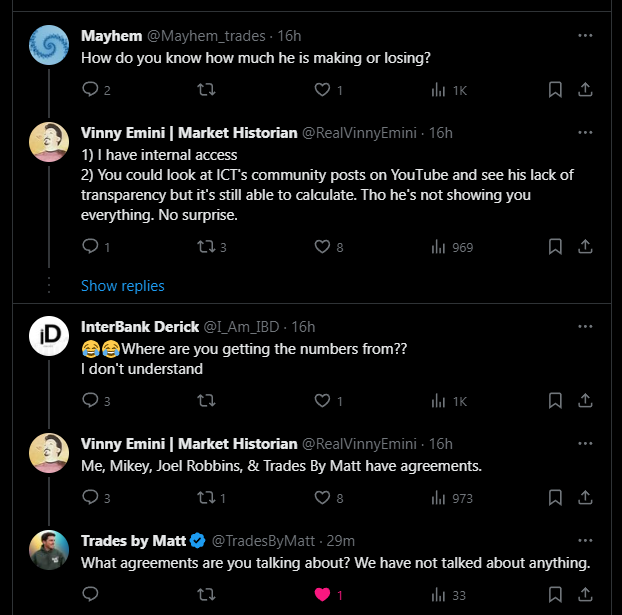Repost Mayhem's tweet about making or losing
This screenshot has width=622, height=615.
(x=206, y=90)
